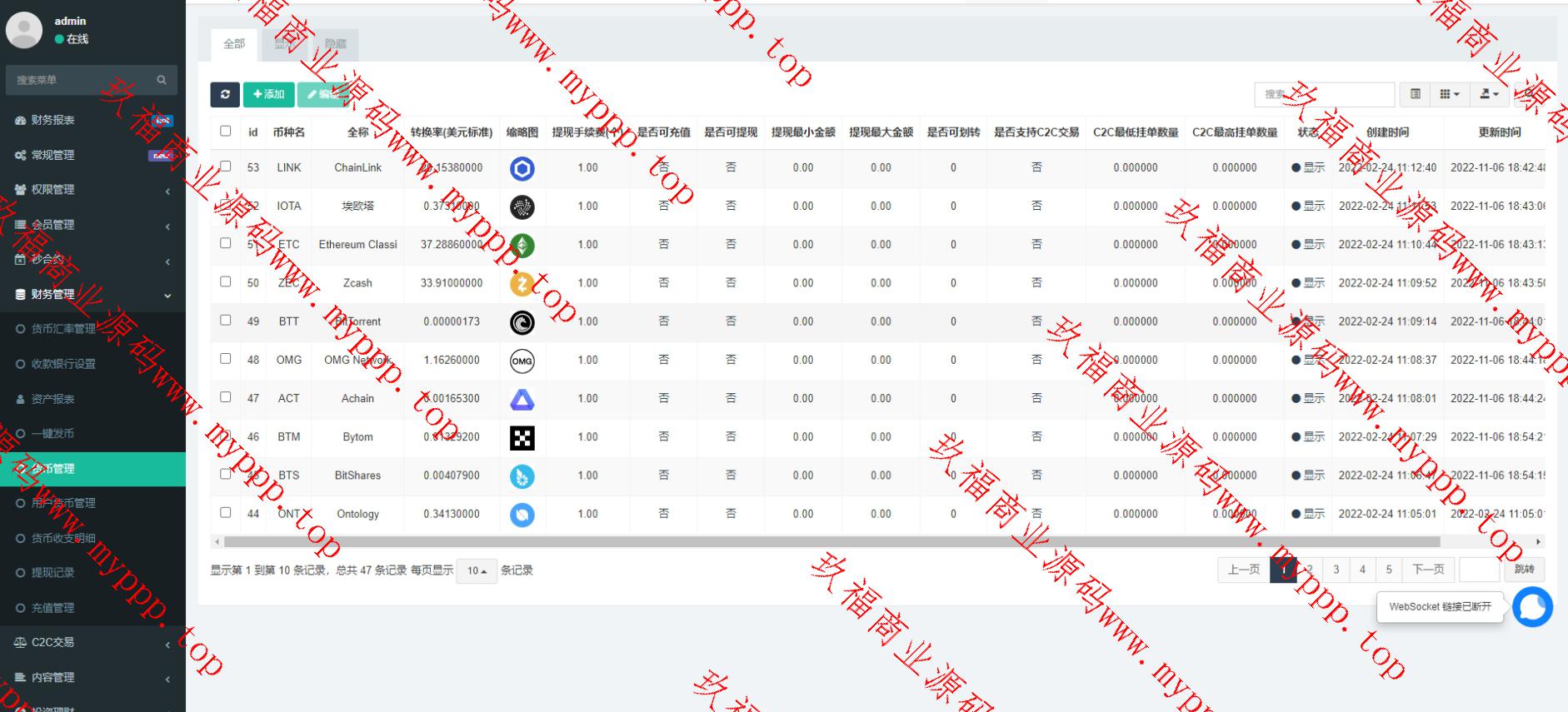
Task: Go to page 5
Action: [x=1389, y=570]
